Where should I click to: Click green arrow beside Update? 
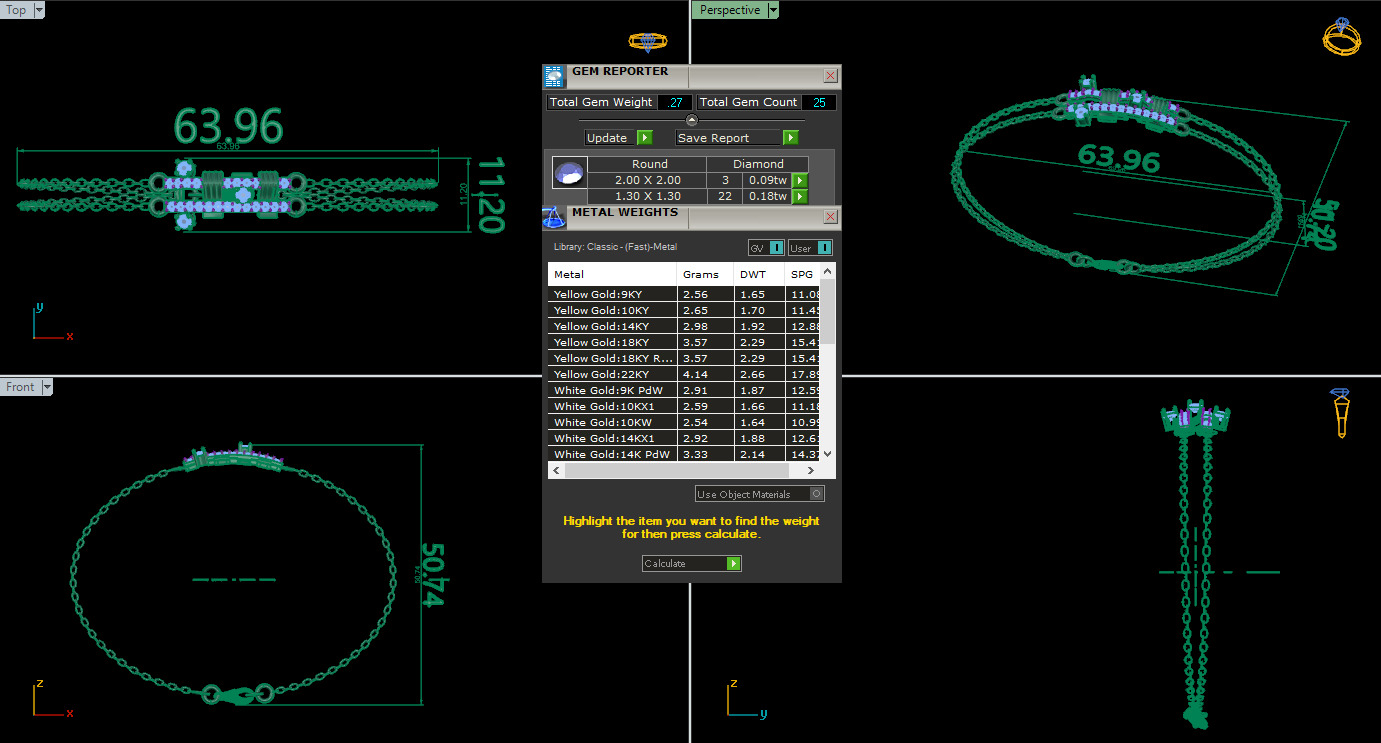[x=645, y=138]
